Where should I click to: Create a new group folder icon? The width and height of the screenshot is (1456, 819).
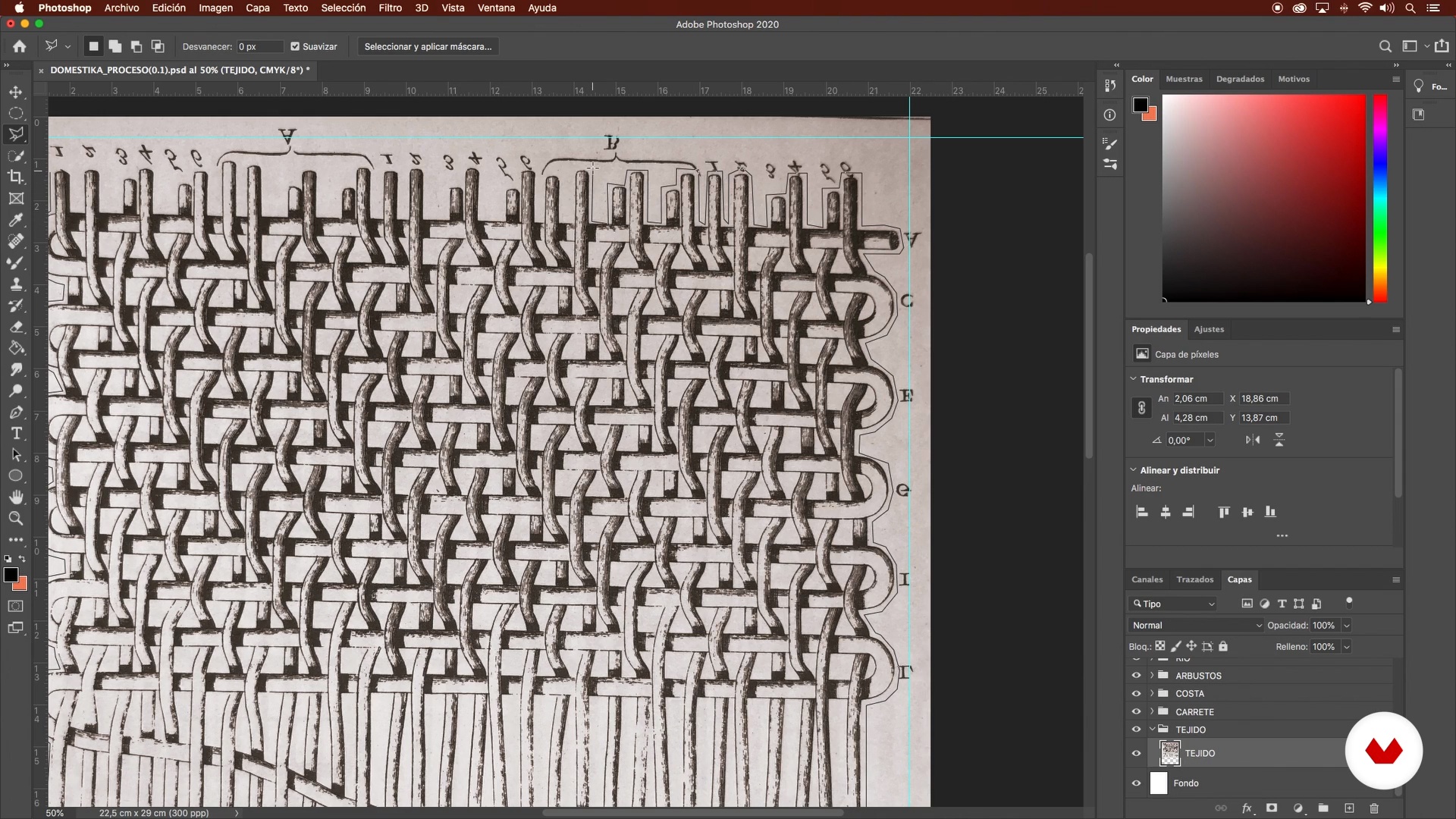pyautogui.click(x=1323, y=808)
